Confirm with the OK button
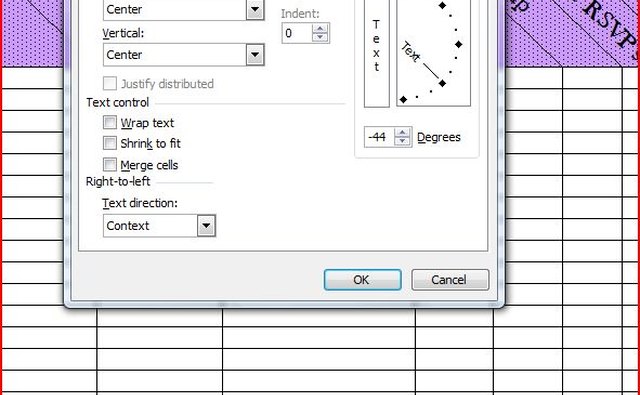Viewport: 640px width, 395px height. tap(362, 280)
